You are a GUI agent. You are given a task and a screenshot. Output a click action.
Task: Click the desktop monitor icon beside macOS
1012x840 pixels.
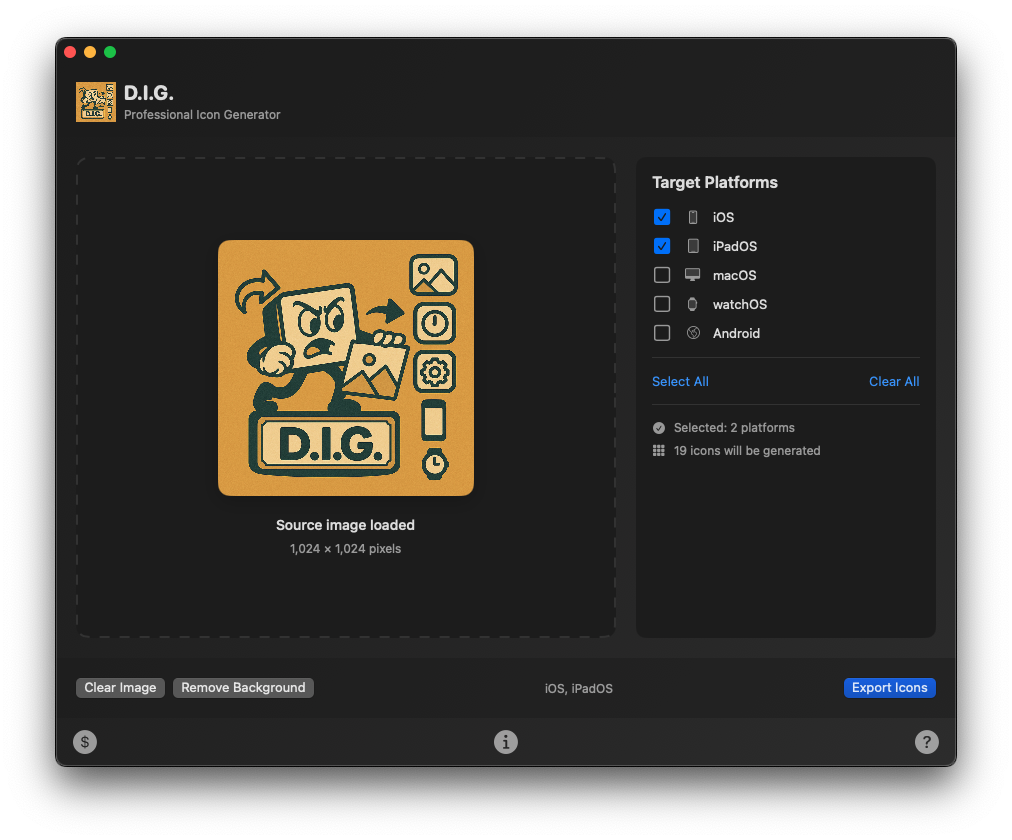pyautogui.click(x=693, y=275)
